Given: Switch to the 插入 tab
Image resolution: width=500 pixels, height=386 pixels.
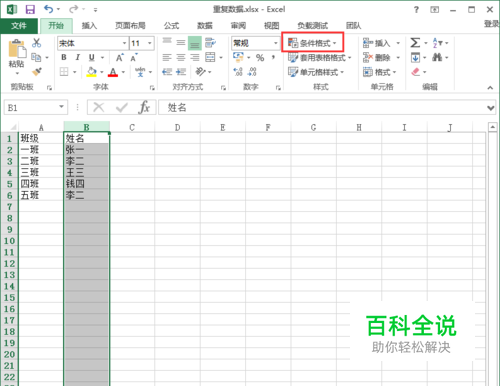Looking at the screenshot, I should point(89,25).
